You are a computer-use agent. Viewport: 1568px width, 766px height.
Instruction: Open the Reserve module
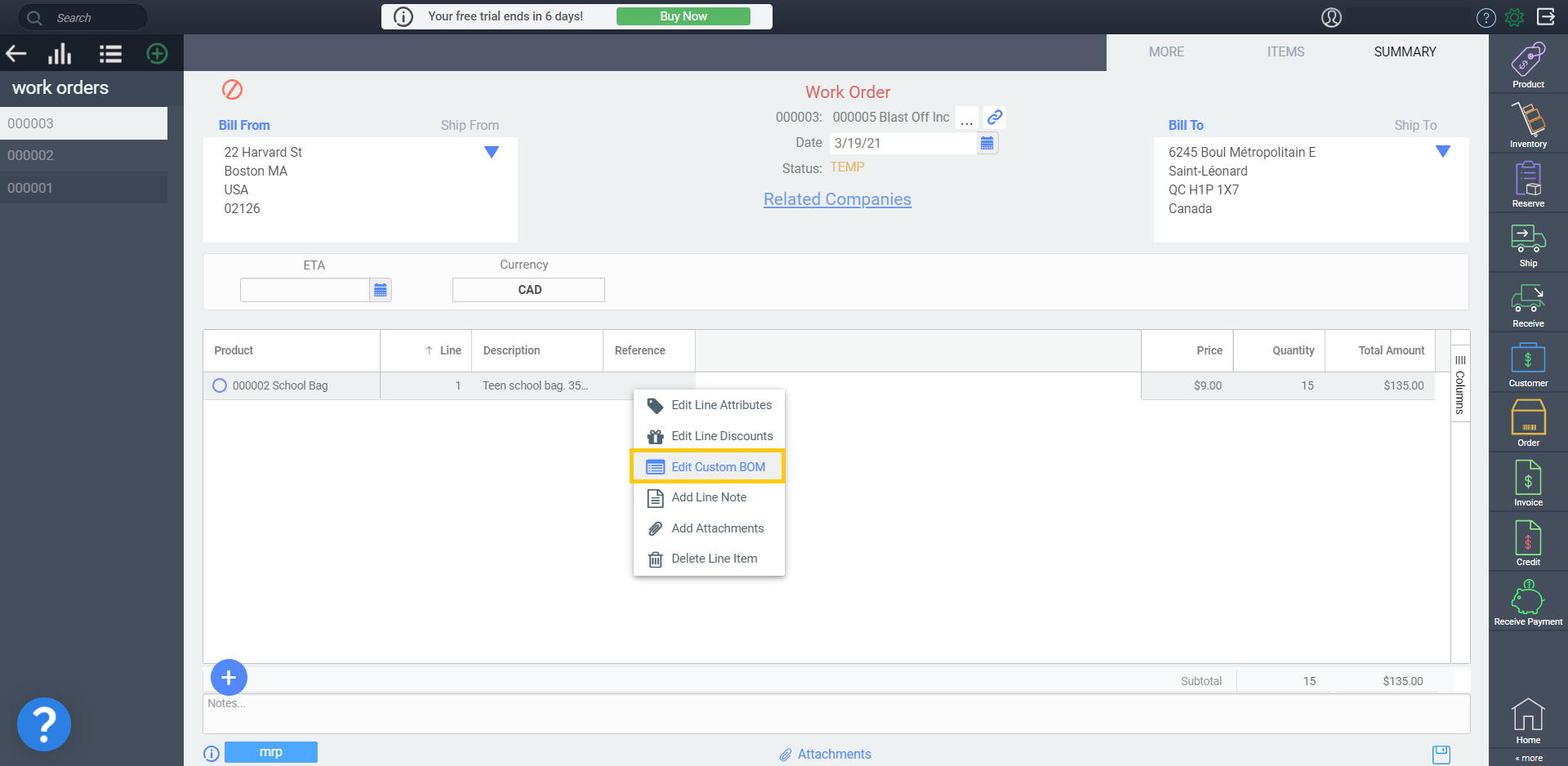point(1528,185)
